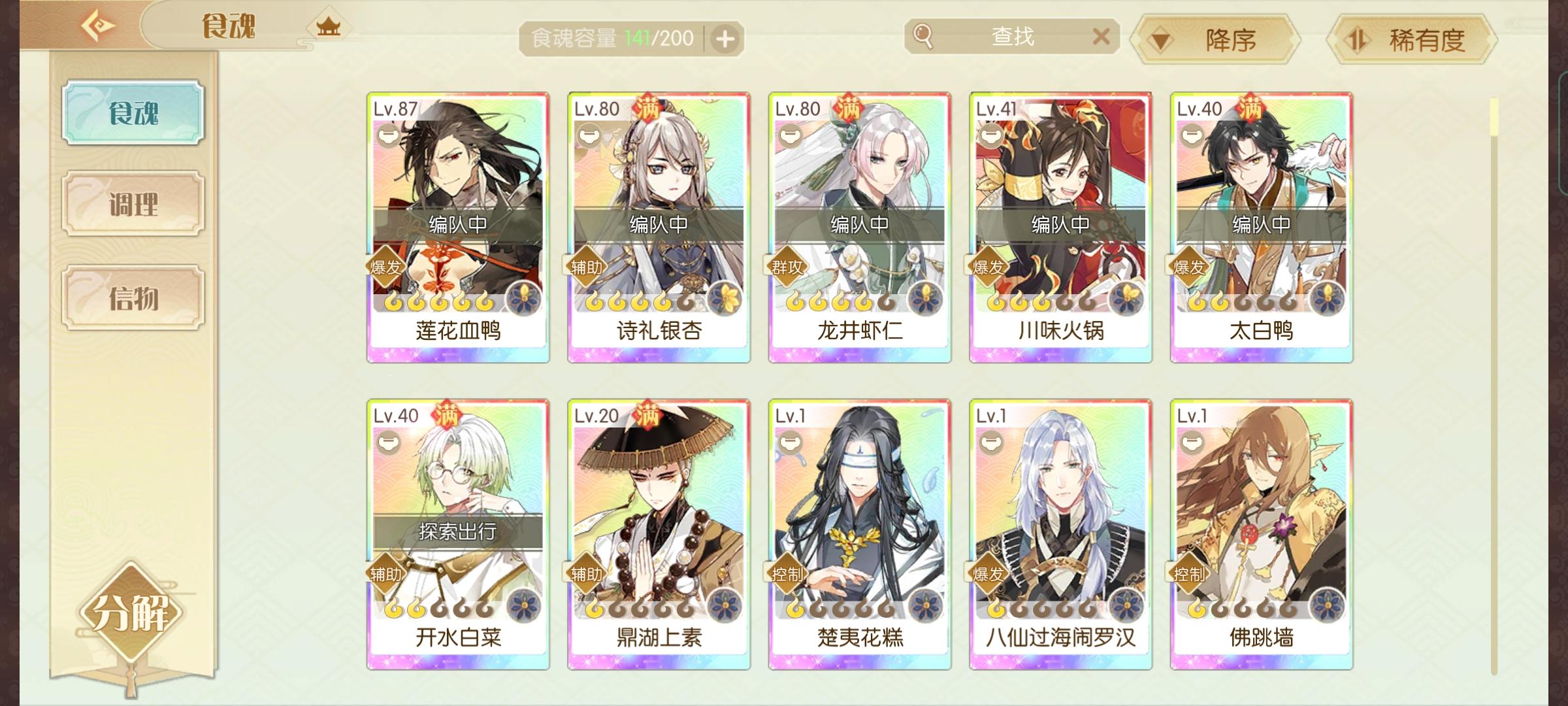Open the pavilion home icon

pos(328,27)
